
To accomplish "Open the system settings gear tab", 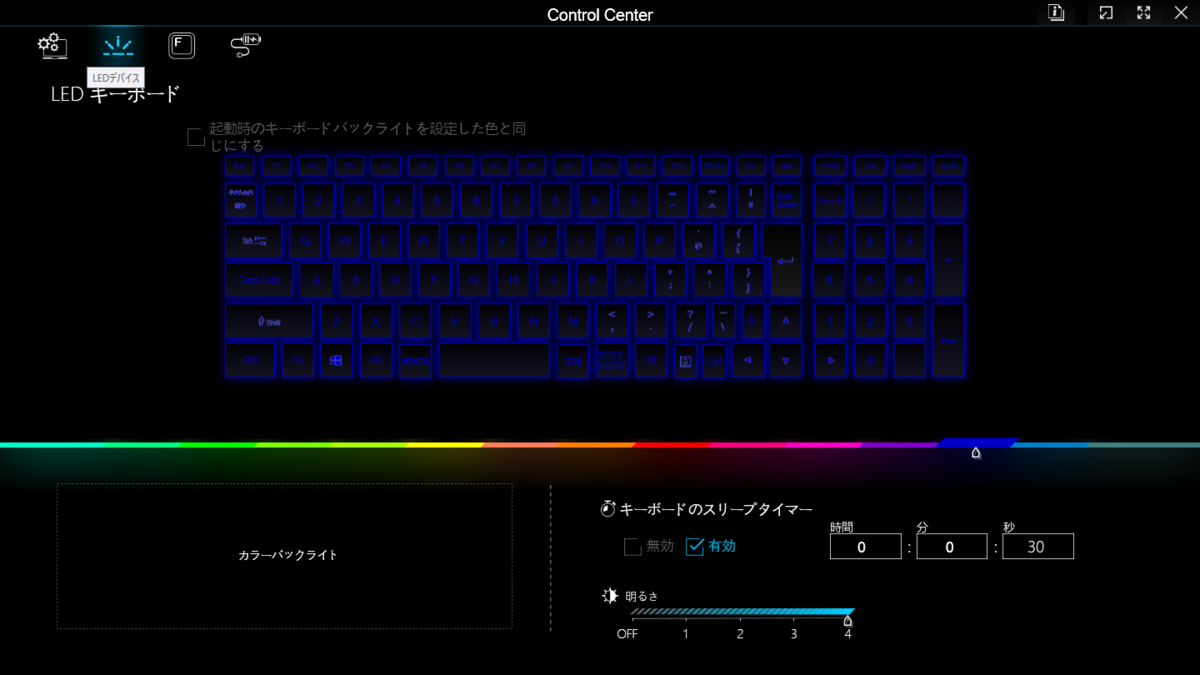I will (x=52, y=45).
